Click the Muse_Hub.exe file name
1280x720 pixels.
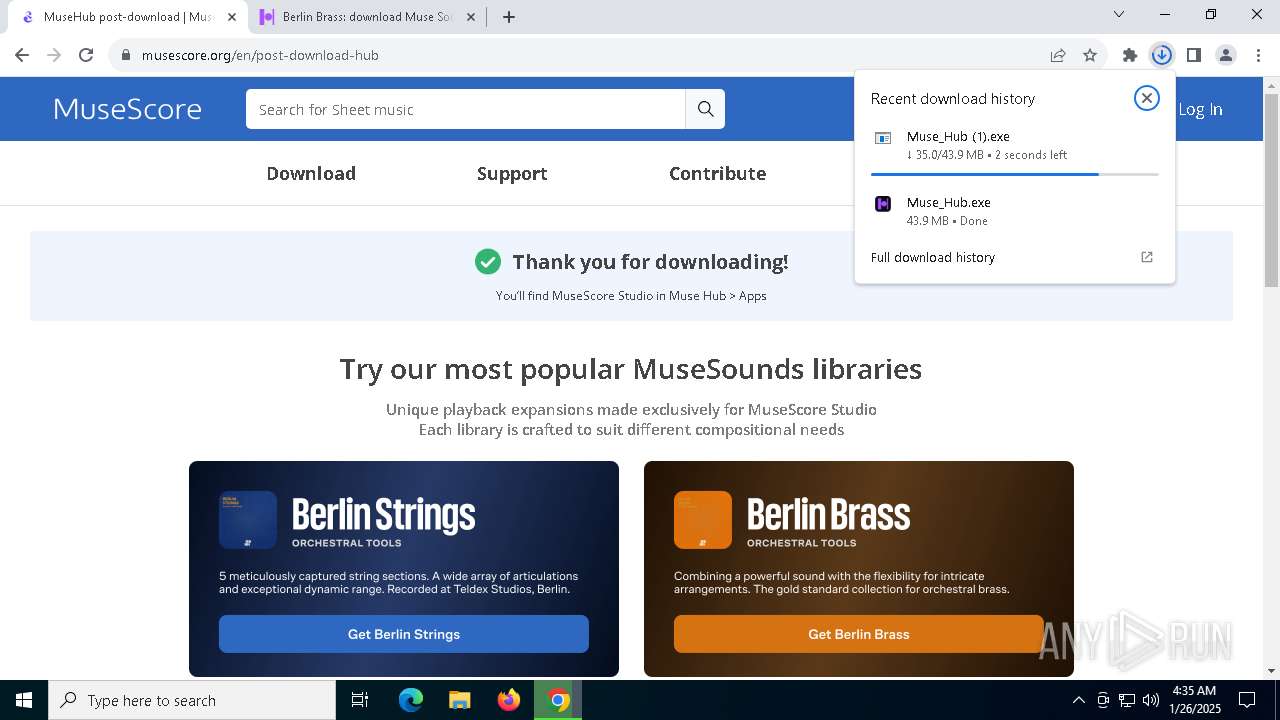tap(949, 202)
